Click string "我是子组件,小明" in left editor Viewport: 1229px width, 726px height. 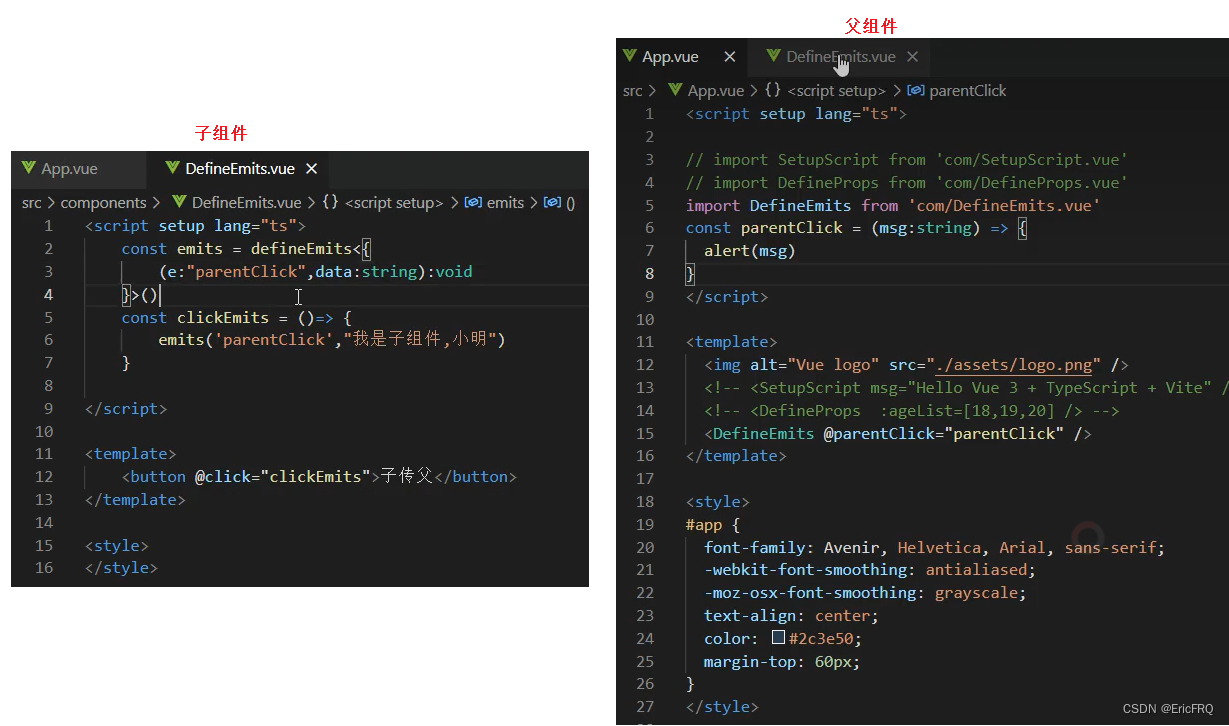coord(420,340)
